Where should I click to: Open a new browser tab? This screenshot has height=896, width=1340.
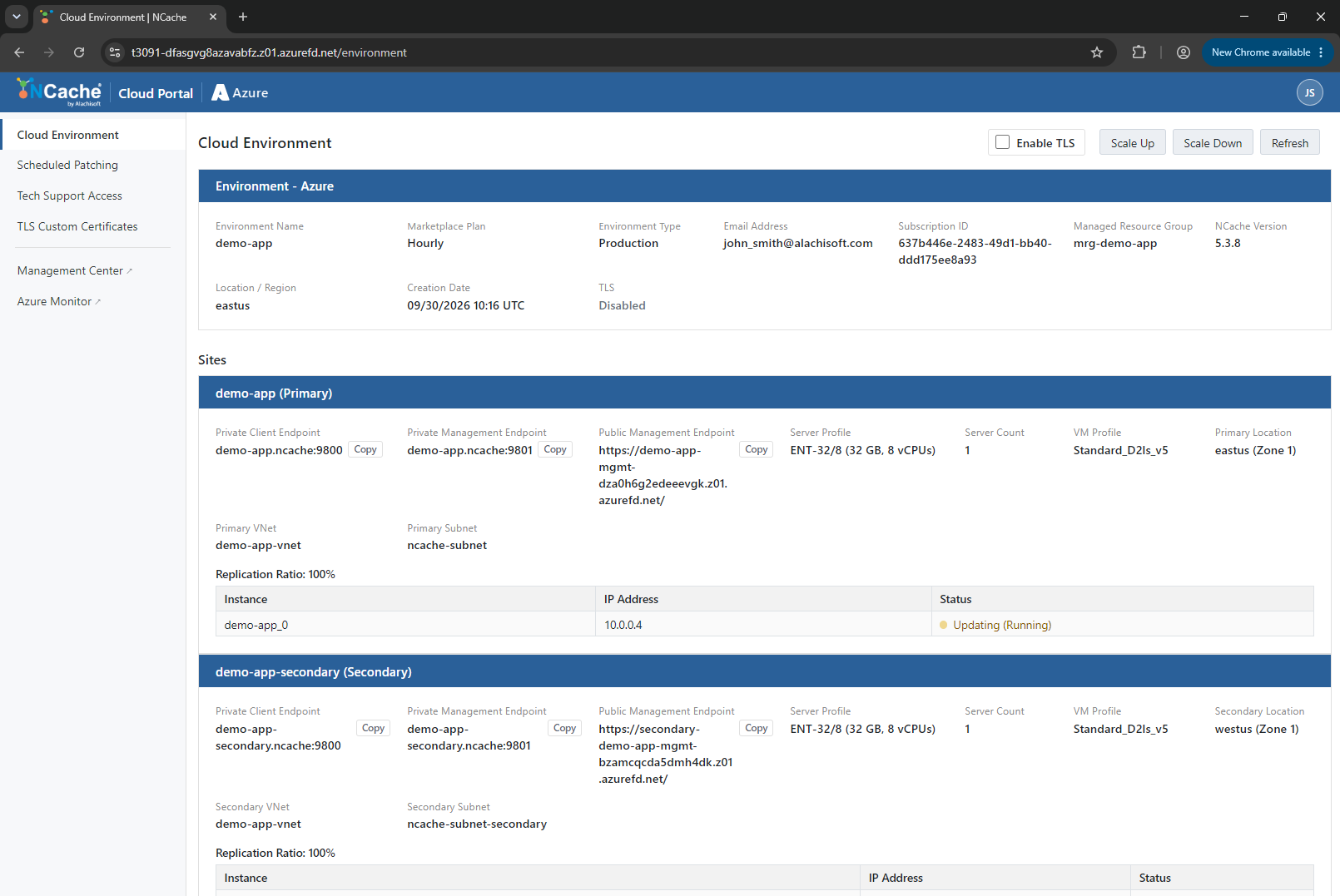[243, 17]
